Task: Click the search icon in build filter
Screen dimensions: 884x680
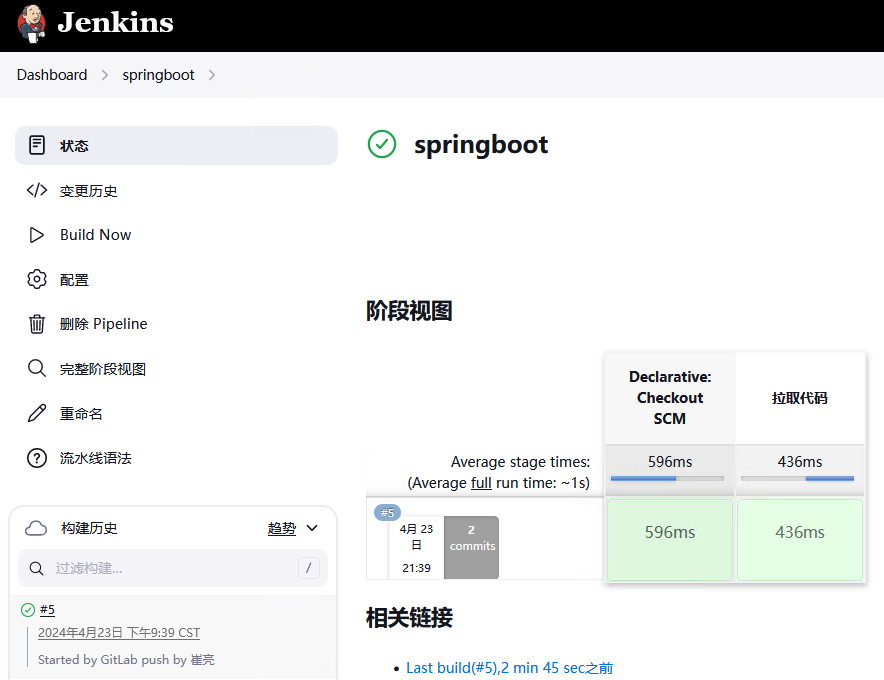Action: point(36,568)
